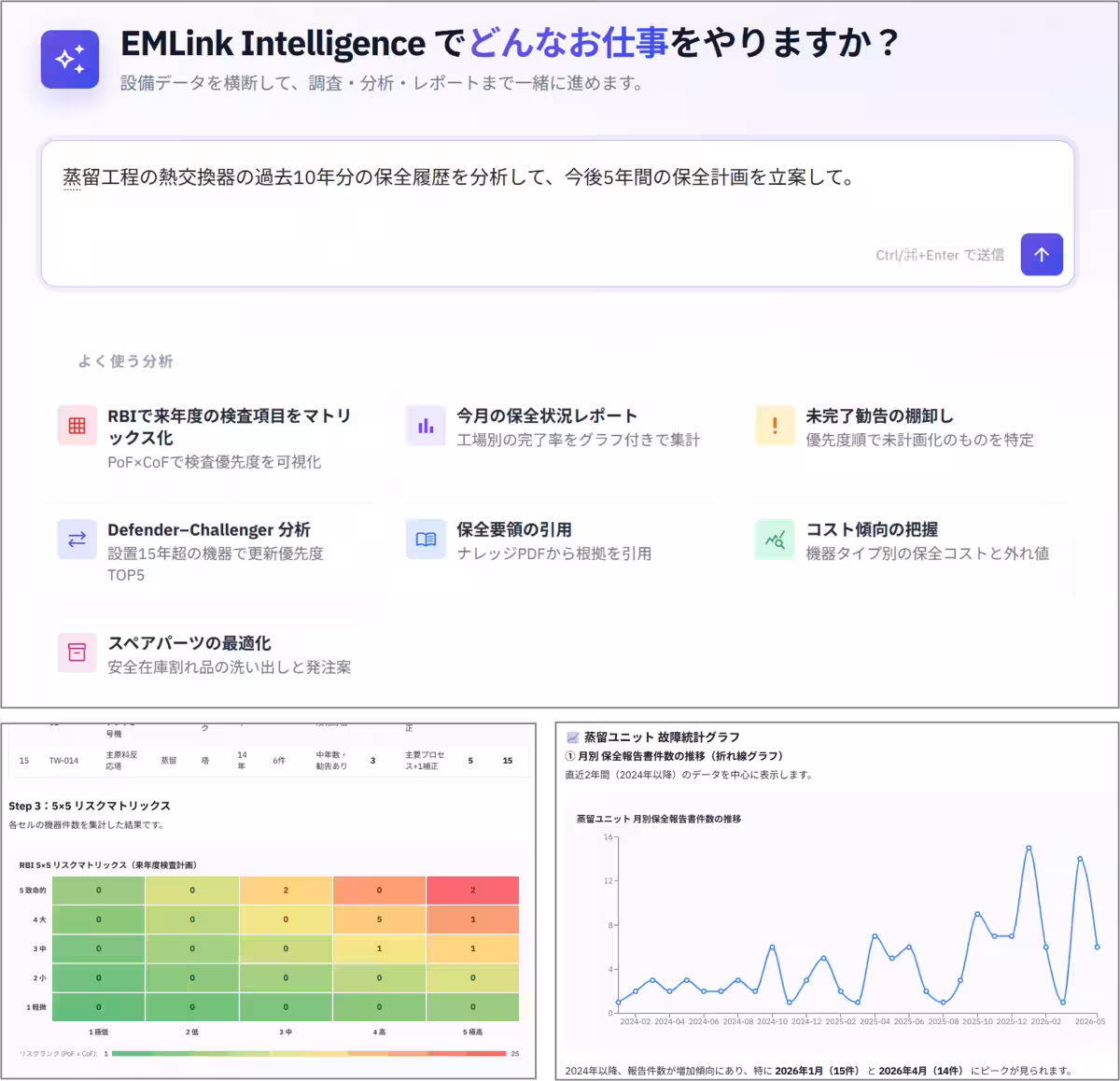
Task: Select 保全要領の引用 suggestion
Action: point(558,541)
